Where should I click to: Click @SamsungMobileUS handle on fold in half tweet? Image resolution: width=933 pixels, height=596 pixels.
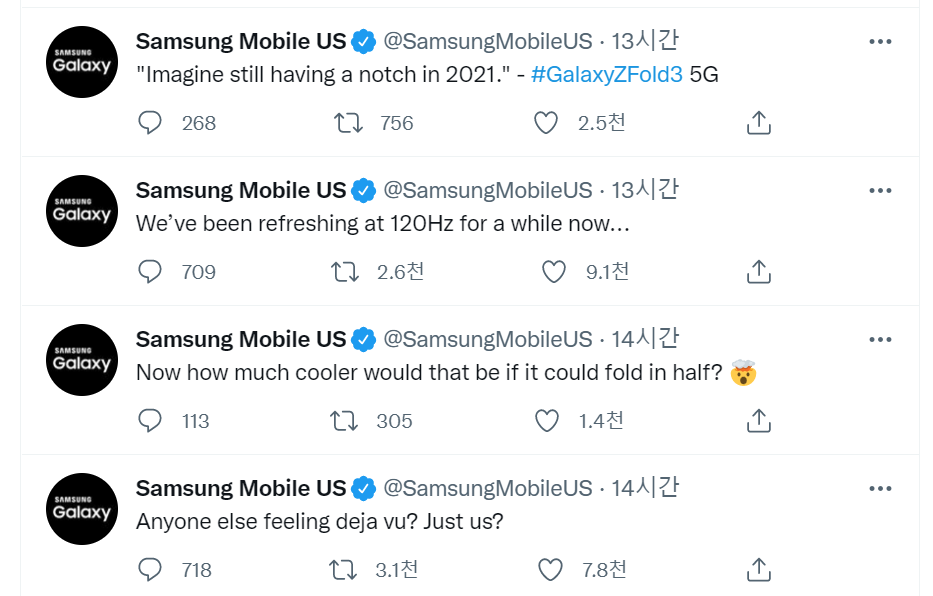pos(488,339)
